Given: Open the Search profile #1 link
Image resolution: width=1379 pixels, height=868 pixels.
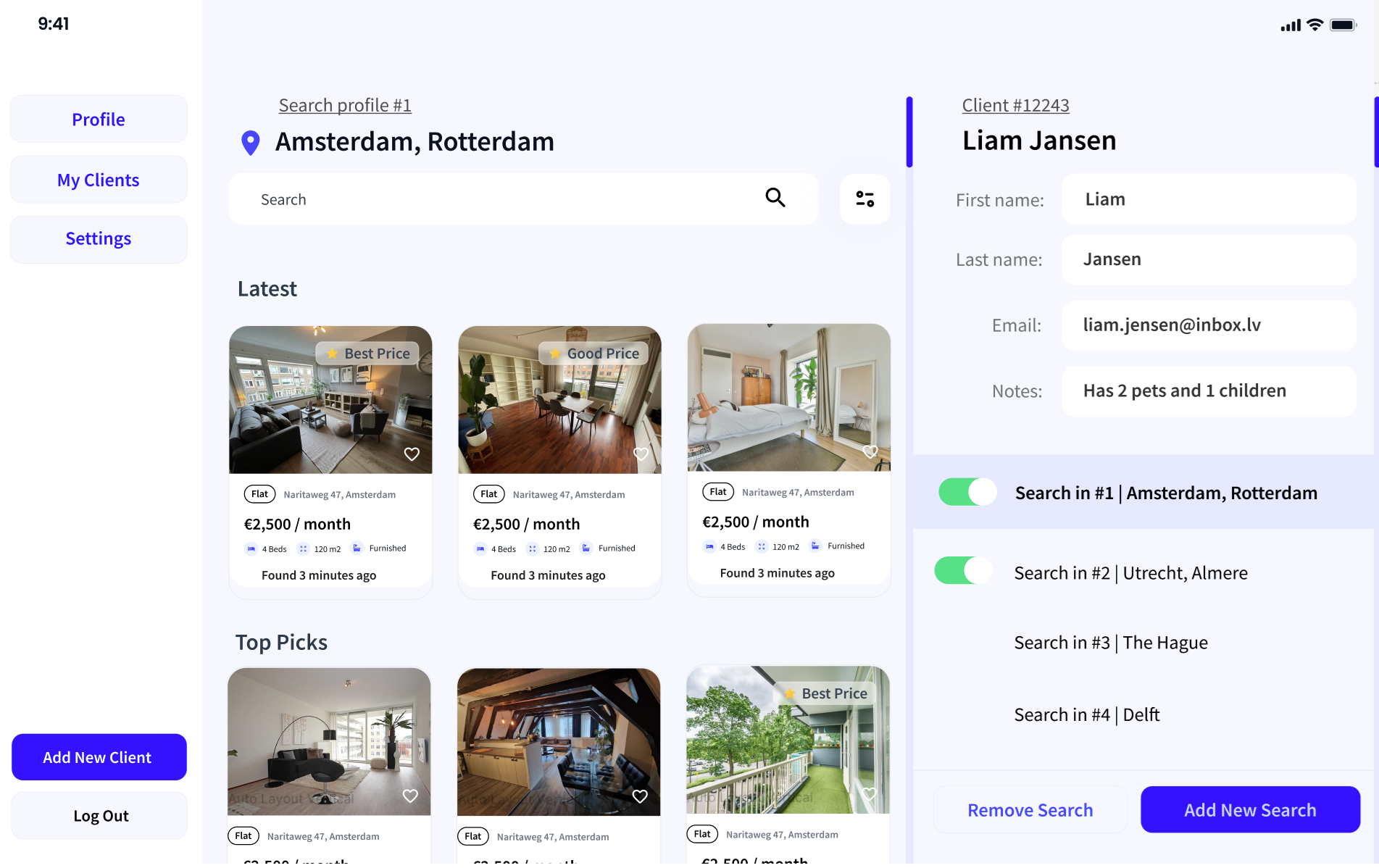Looking at the screenshot, I should click(345, 105).
